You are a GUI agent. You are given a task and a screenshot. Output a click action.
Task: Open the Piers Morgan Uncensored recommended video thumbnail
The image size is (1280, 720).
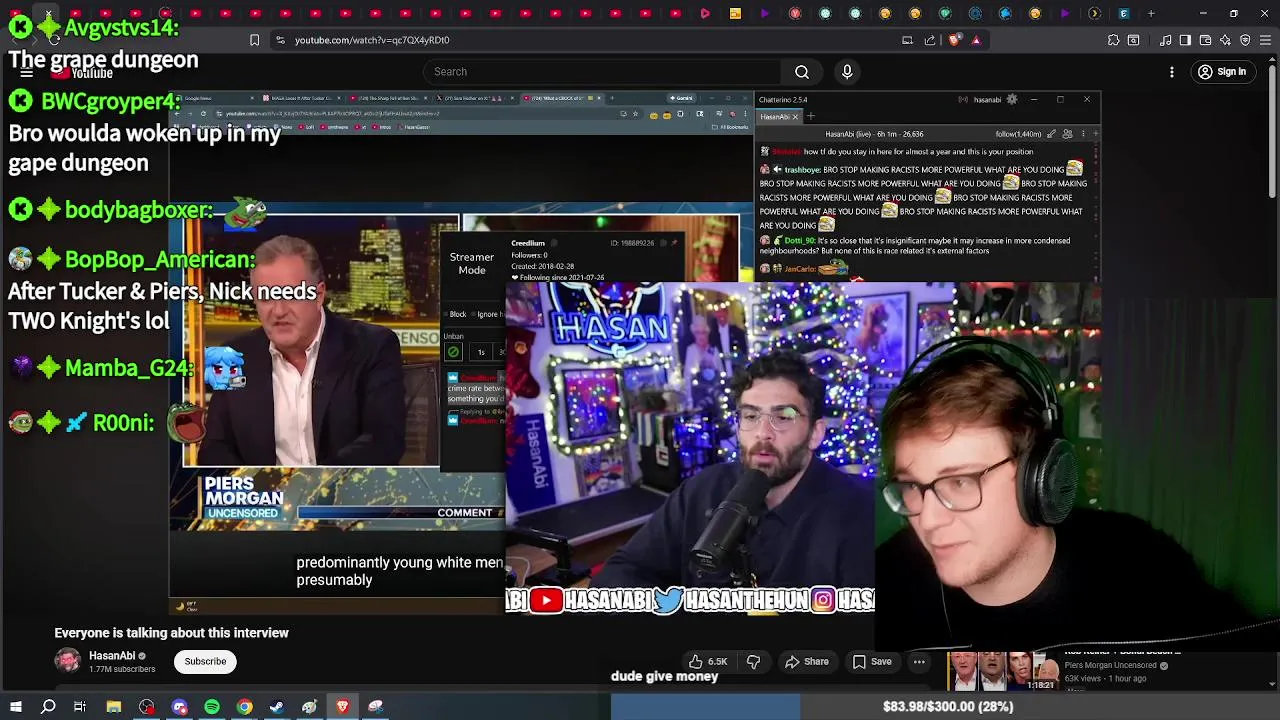click(x=1002, y=672)
